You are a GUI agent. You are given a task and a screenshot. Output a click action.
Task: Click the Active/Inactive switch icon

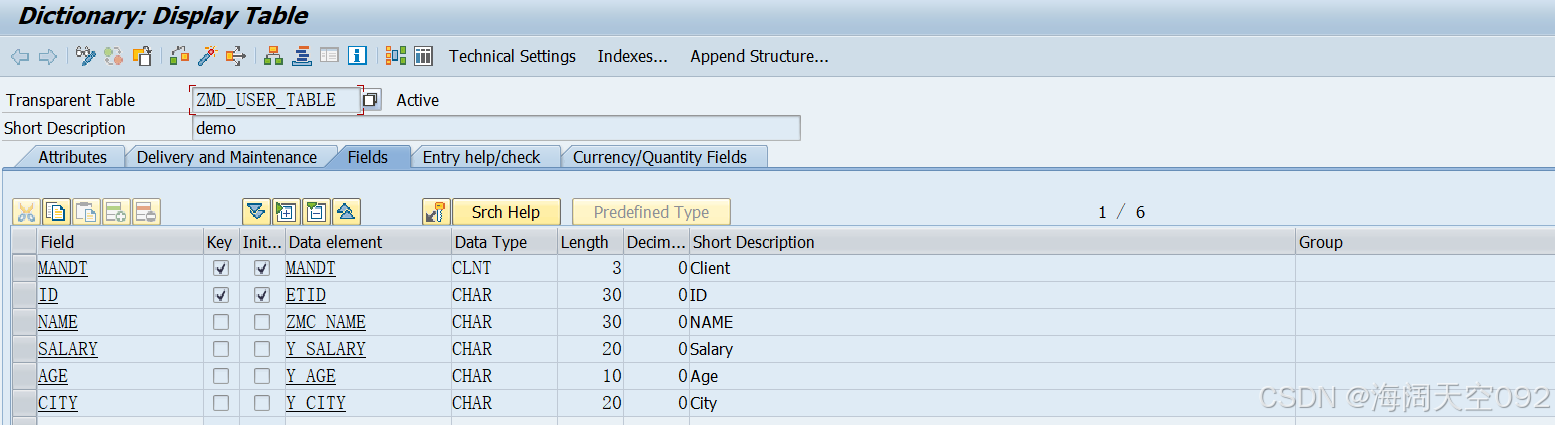click(x=114, y=56)
